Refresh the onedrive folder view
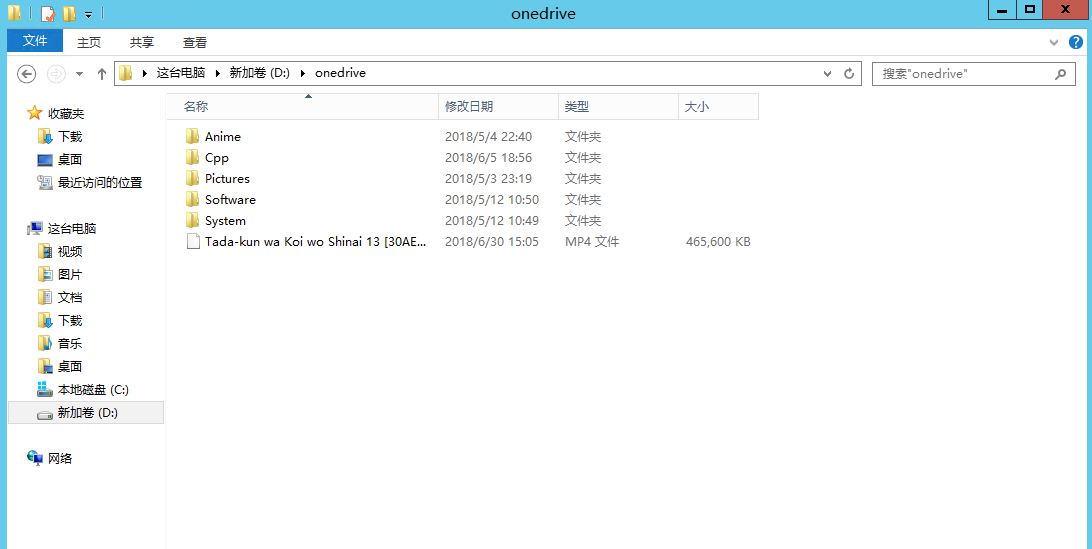This screenshot has width=1092, height=549. click(850, 74)
